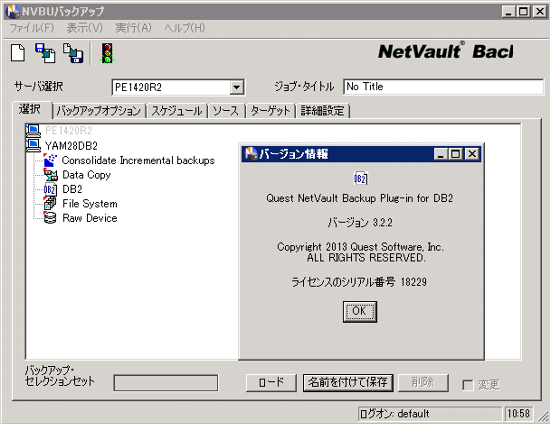Open the 実行(A) menu
The height and width of the screenshot is (424, 550).
(x=133, y=28)
